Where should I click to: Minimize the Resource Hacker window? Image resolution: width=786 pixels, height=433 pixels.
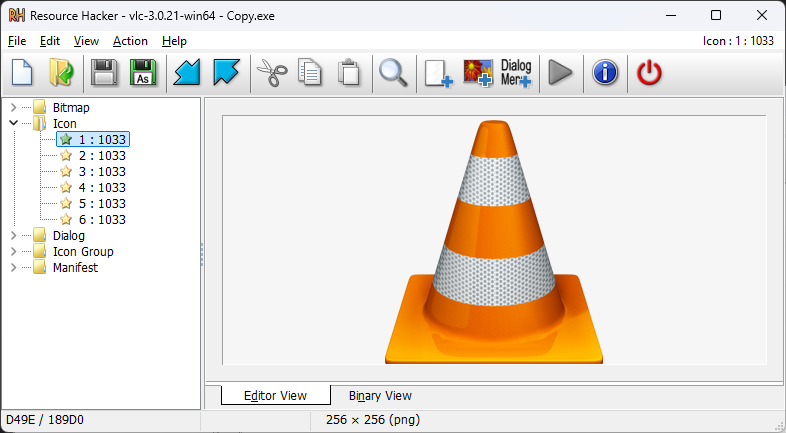[671, 16]
